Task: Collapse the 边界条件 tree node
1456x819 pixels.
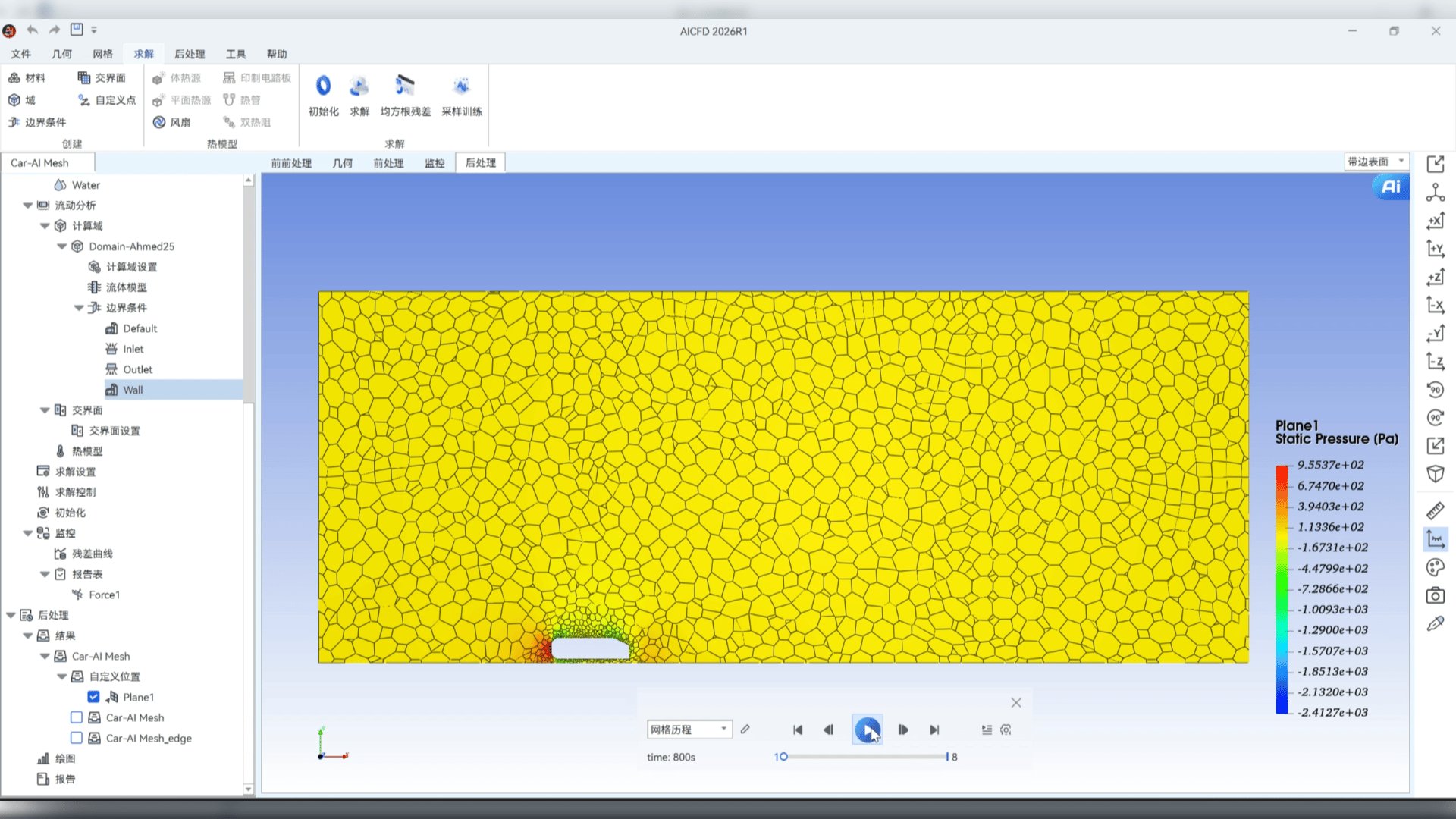Action: coord(80,308)
